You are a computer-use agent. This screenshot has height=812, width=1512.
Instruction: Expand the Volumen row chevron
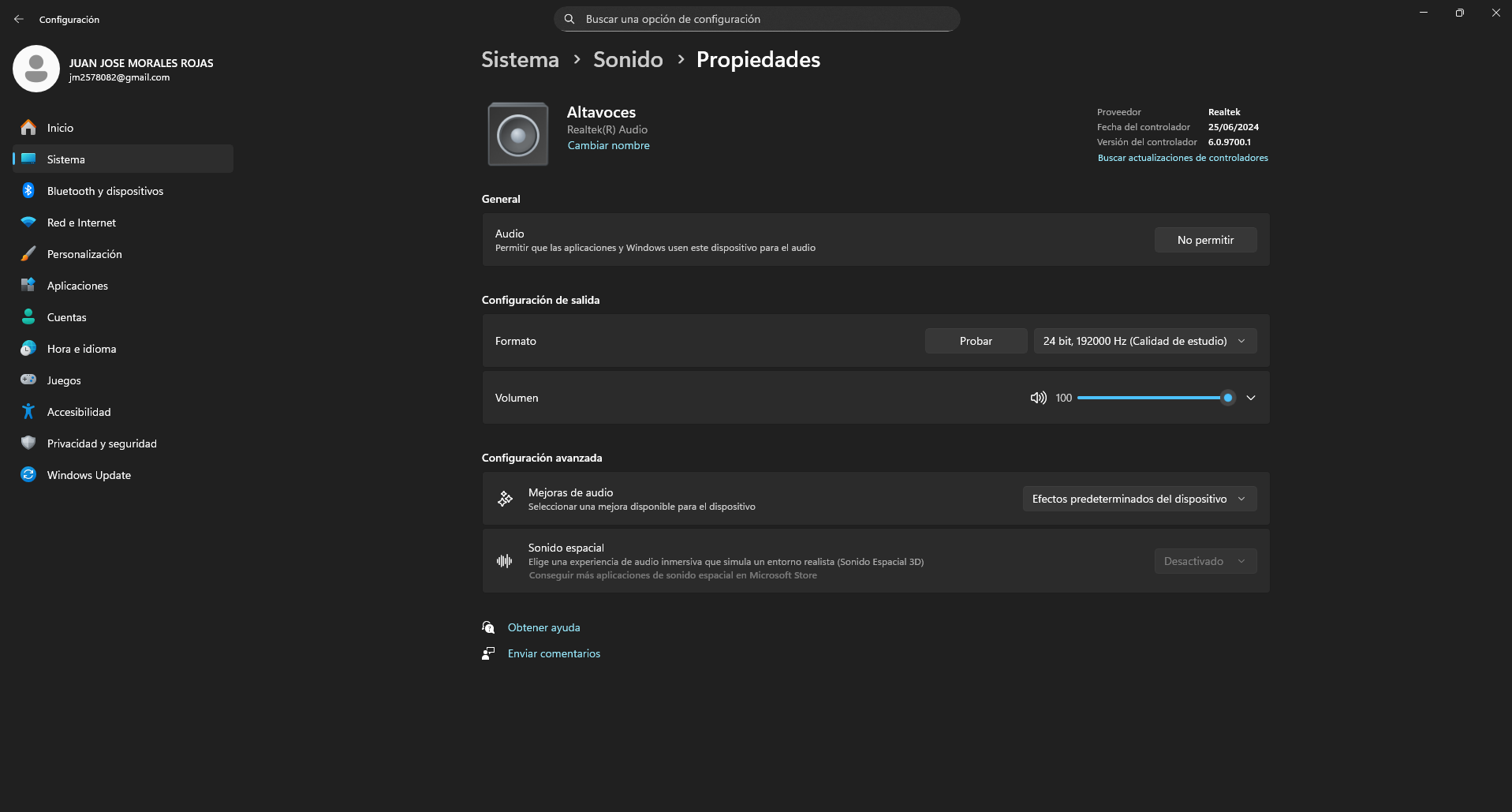click(1251, 398)
